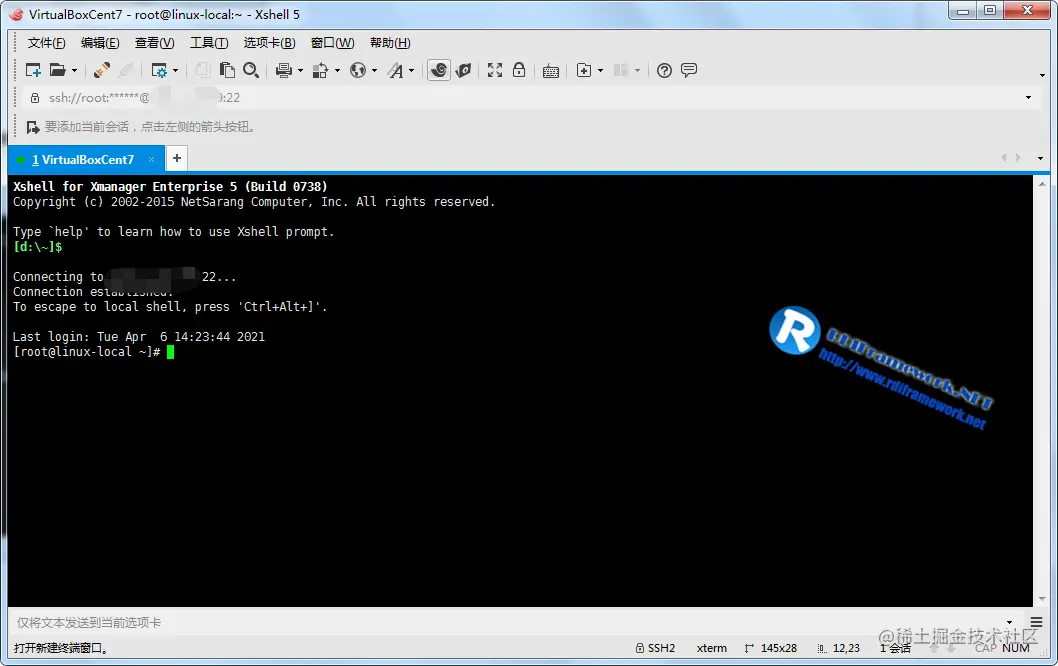Click the Disconnect plug icon

click(102, 70)
